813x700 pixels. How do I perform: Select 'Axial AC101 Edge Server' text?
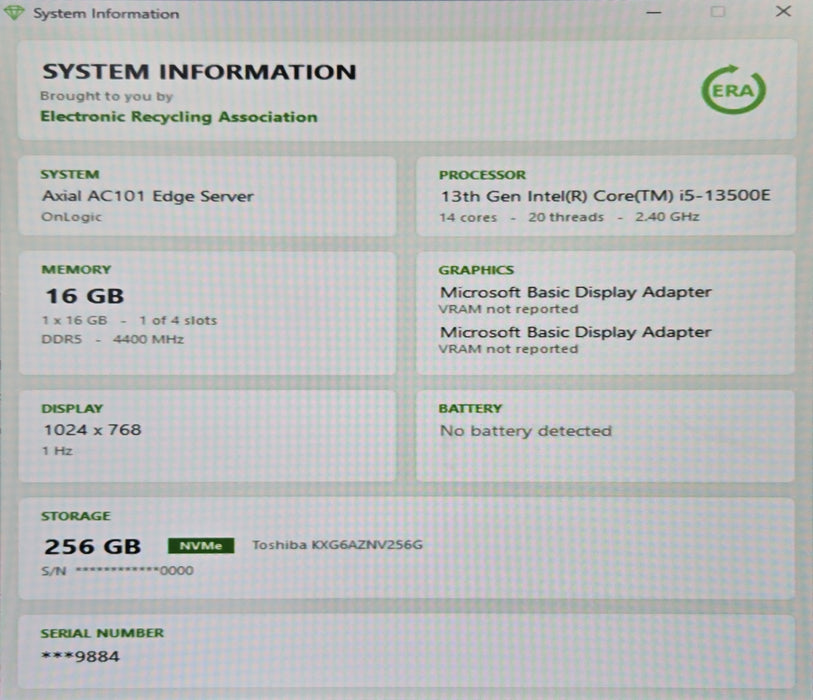click(148, 196)
